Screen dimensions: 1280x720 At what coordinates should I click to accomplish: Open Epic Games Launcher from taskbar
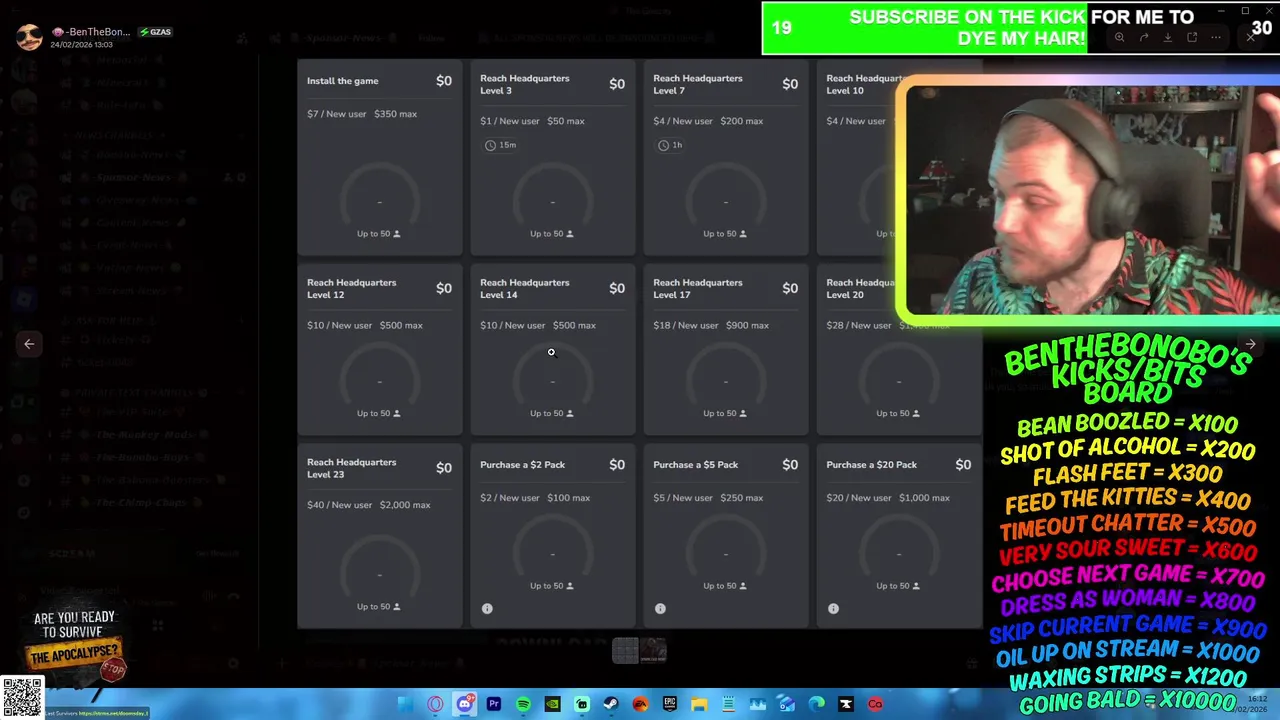click(670, 704)
